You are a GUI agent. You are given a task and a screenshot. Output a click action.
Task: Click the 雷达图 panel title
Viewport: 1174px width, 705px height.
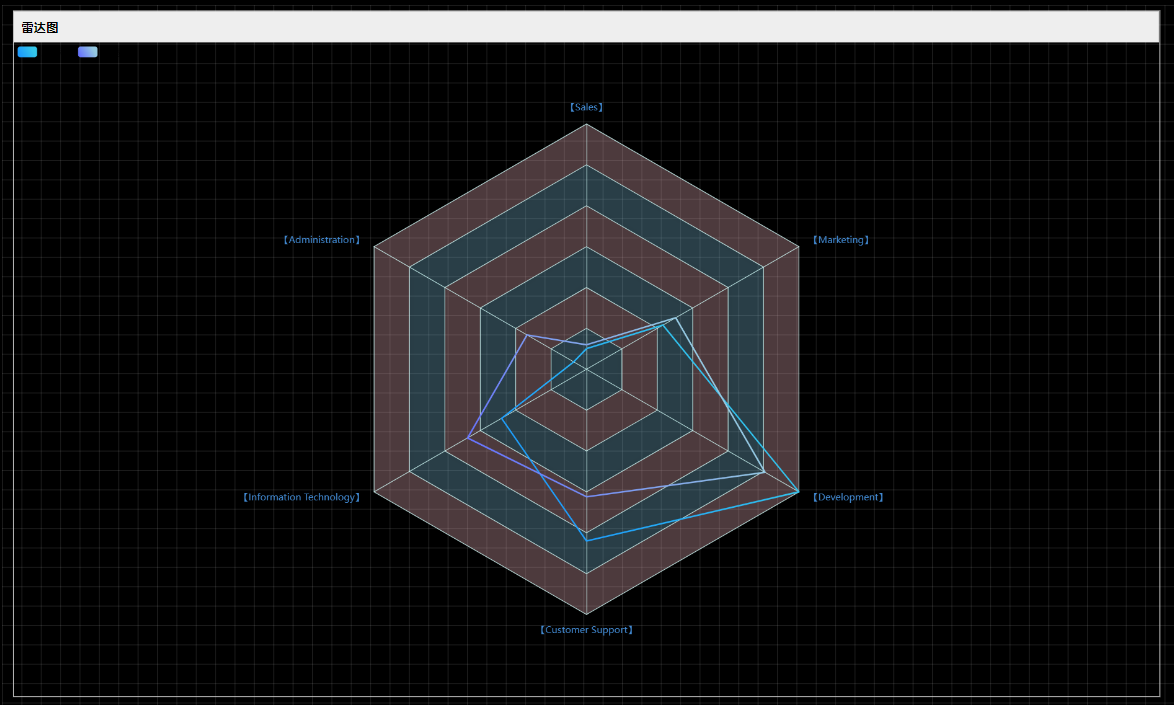coord(40,28)
